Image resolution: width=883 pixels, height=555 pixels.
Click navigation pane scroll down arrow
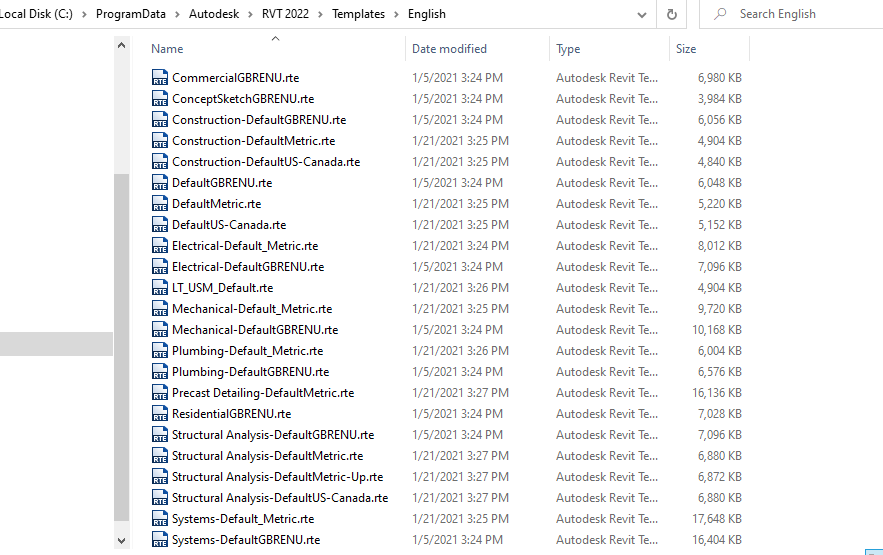(x=121, y=540)
